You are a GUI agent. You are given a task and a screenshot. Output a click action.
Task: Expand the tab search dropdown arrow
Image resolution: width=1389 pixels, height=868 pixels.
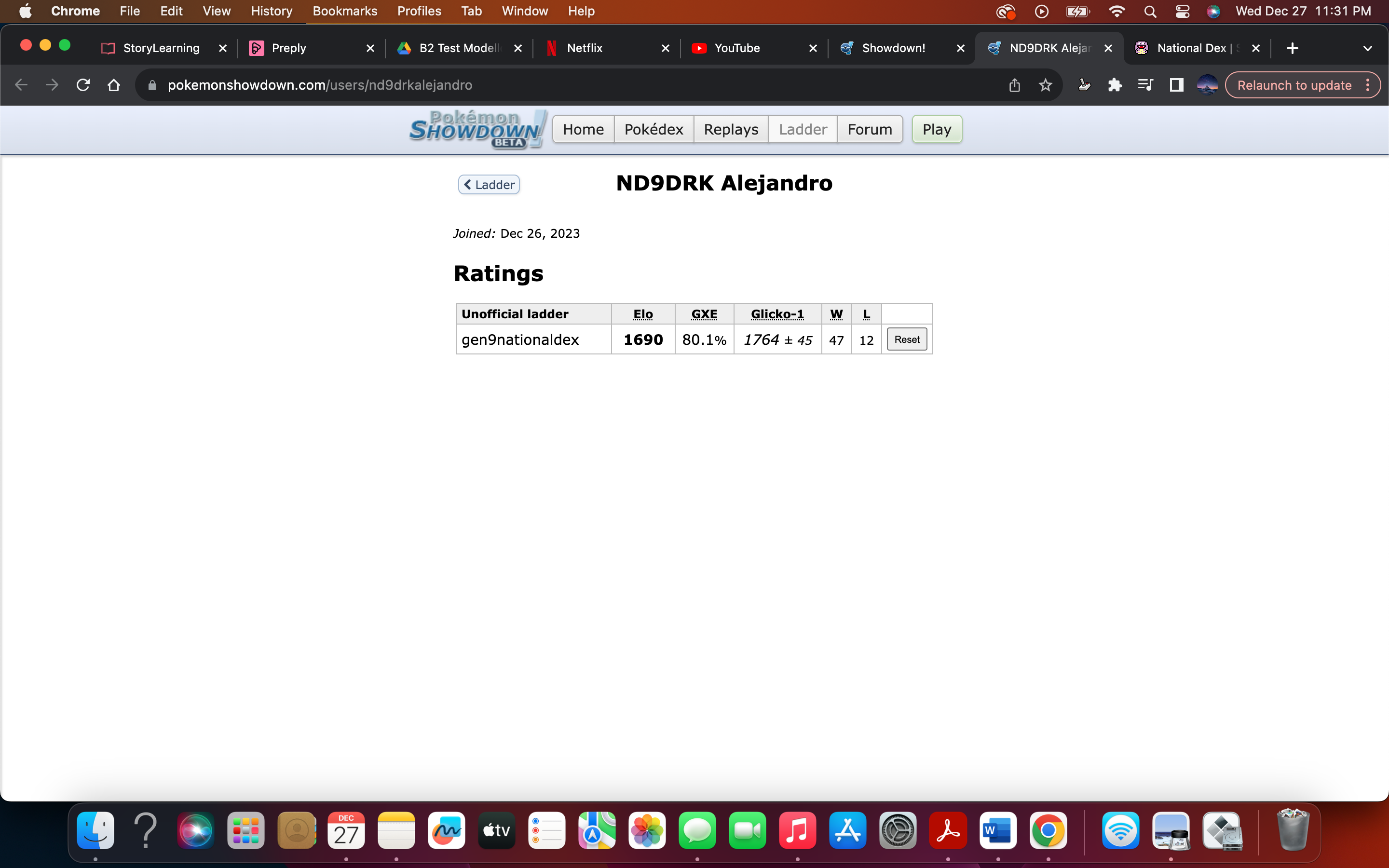pos(1368,48)
